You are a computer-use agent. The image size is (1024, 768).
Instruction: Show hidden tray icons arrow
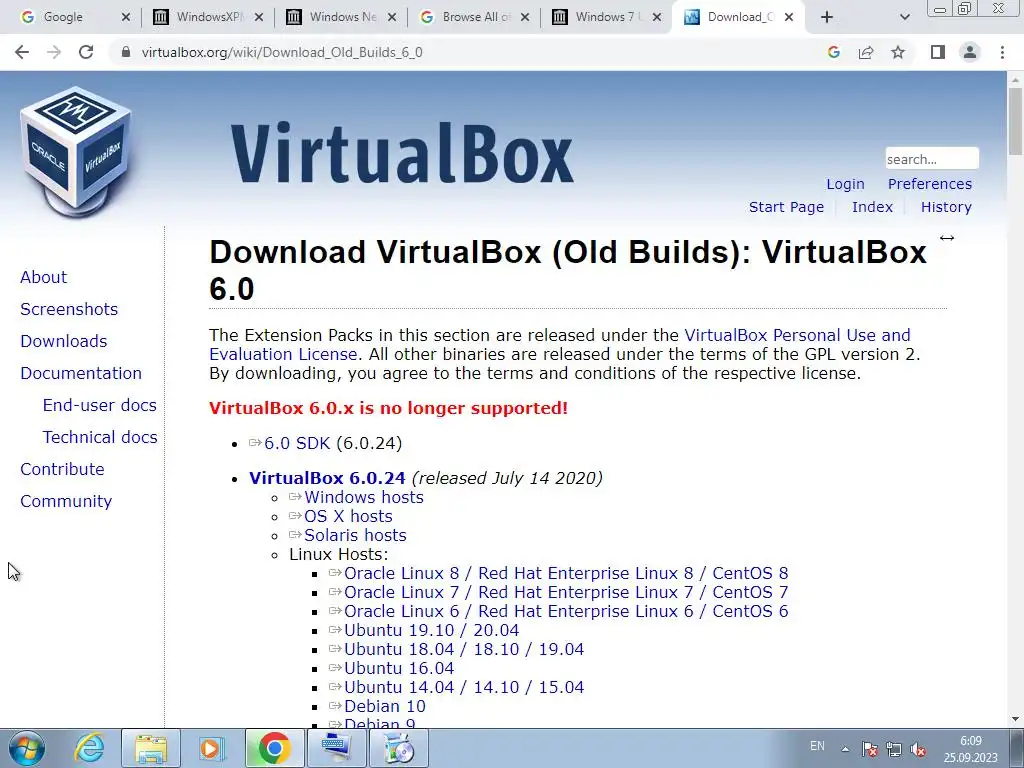[845, 749]
